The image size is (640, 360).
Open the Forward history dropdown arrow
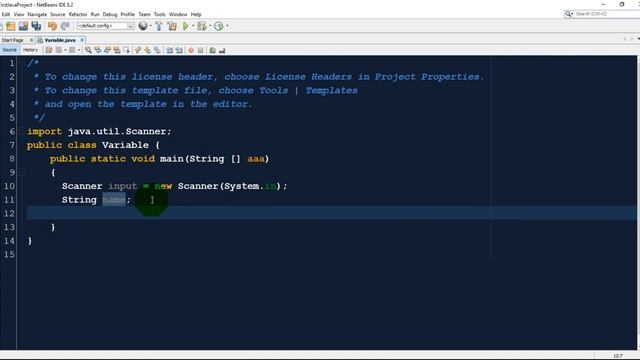(79, 50)
